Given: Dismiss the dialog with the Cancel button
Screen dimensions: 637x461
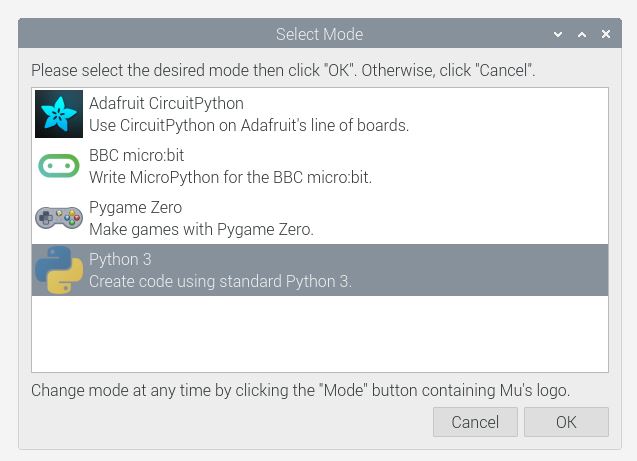Looking at the screenshot, I should click(475, 422).
